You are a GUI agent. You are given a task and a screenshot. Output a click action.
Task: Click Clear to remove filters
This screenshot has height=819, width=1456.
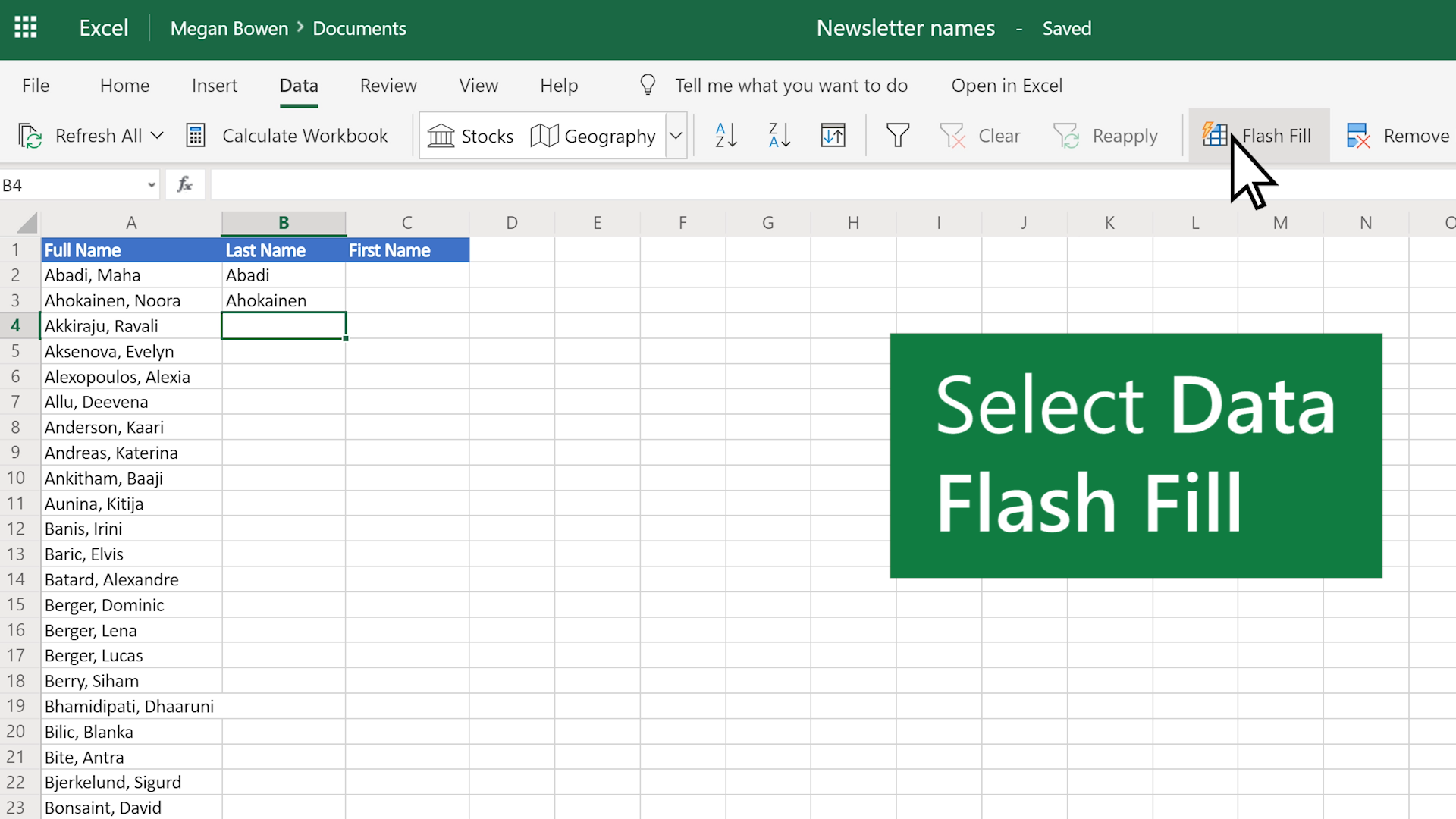tap(981, 135)
